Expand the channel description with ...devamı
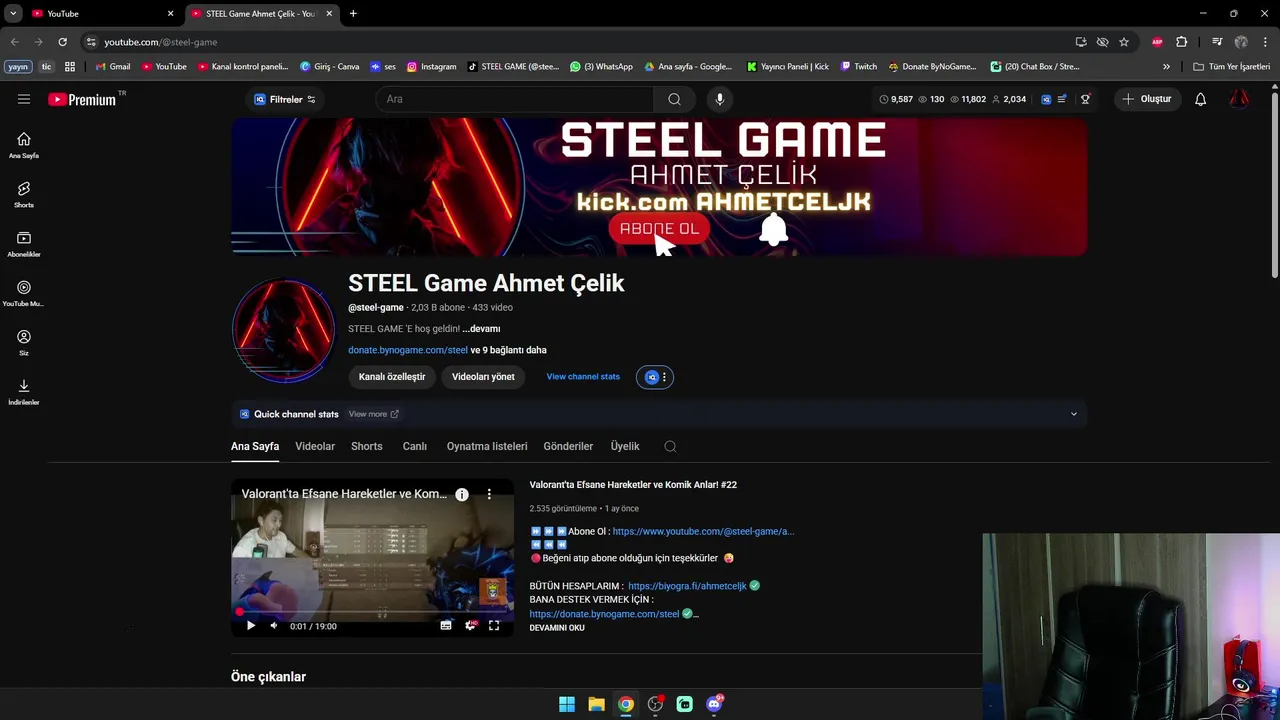Screen dimensions: 1280x720 point(481,329)
